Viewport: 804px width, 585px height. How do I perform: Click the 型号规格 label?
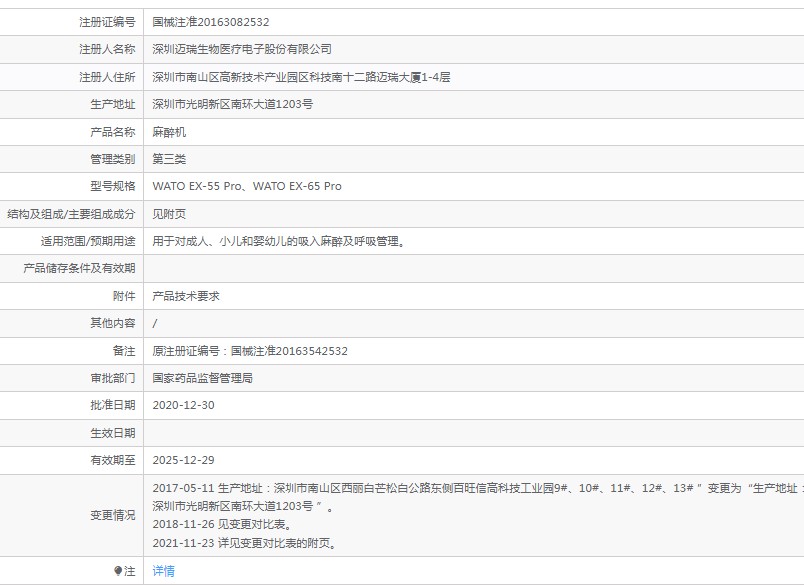click(113, 186)
